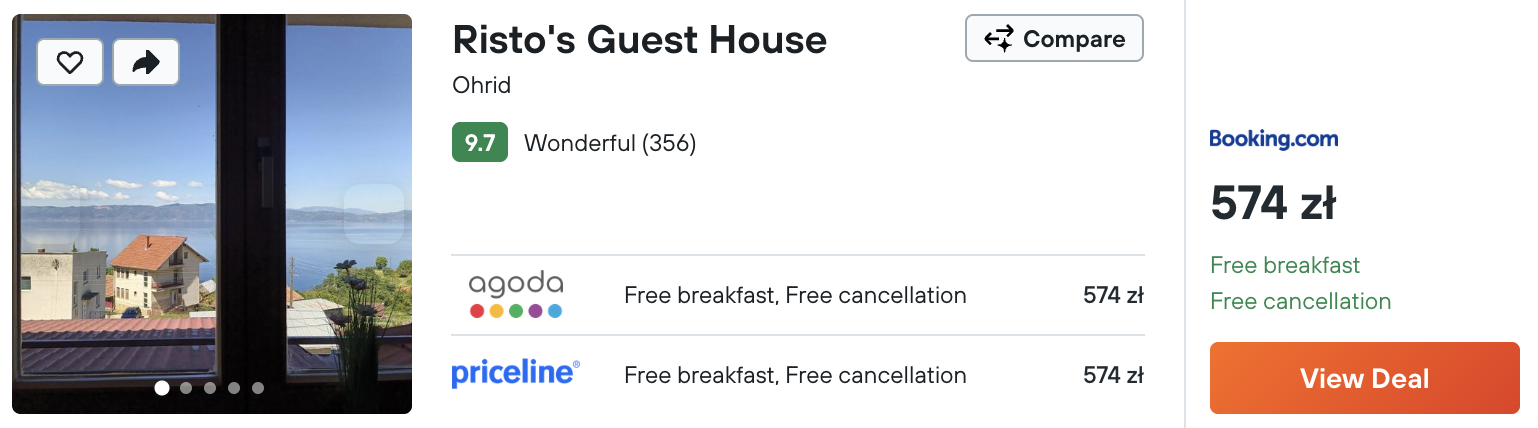Click the agoda 574 zł price

[1114, 295]
